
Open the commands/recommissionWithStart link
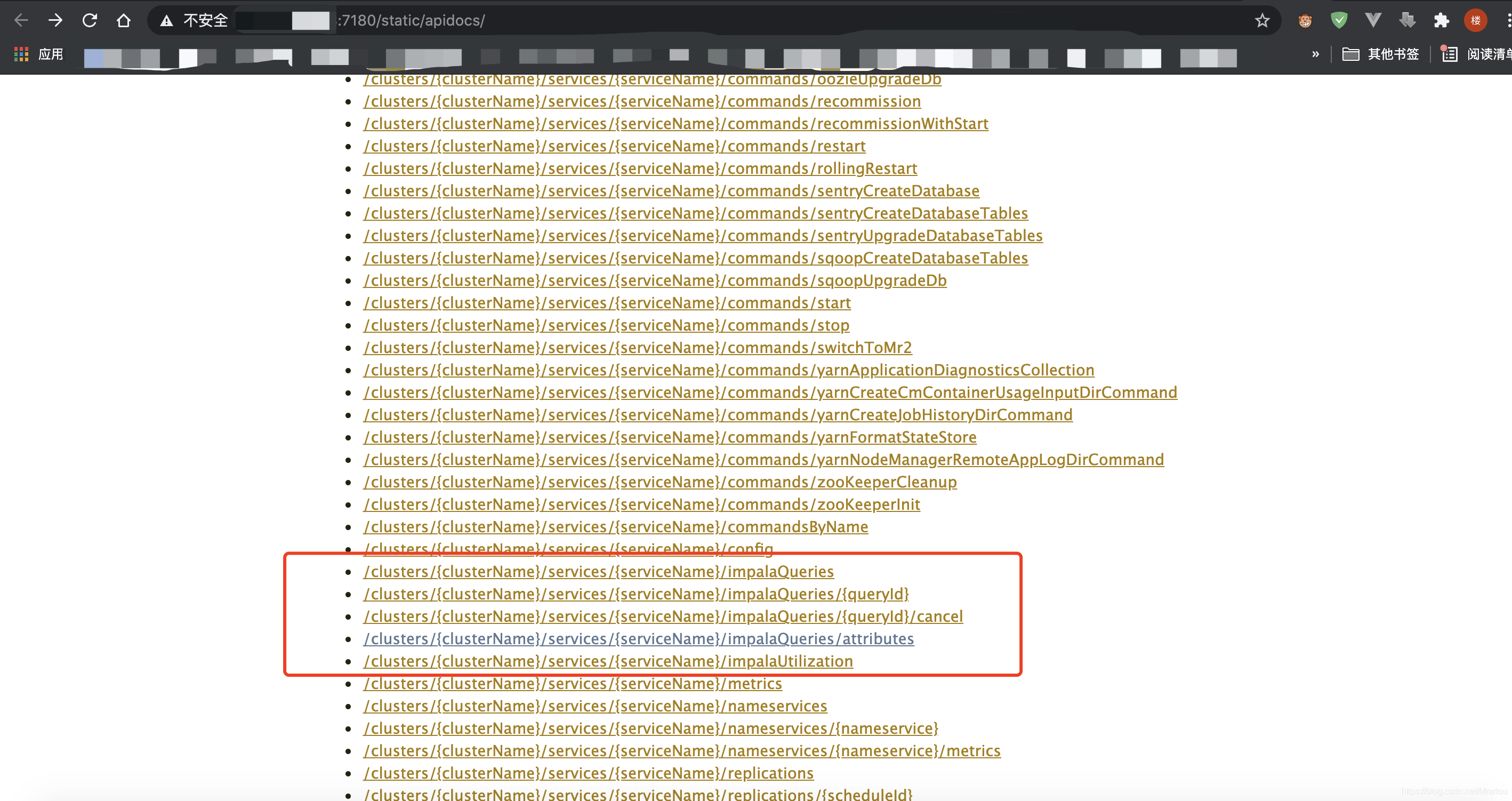tap(675, 124)
